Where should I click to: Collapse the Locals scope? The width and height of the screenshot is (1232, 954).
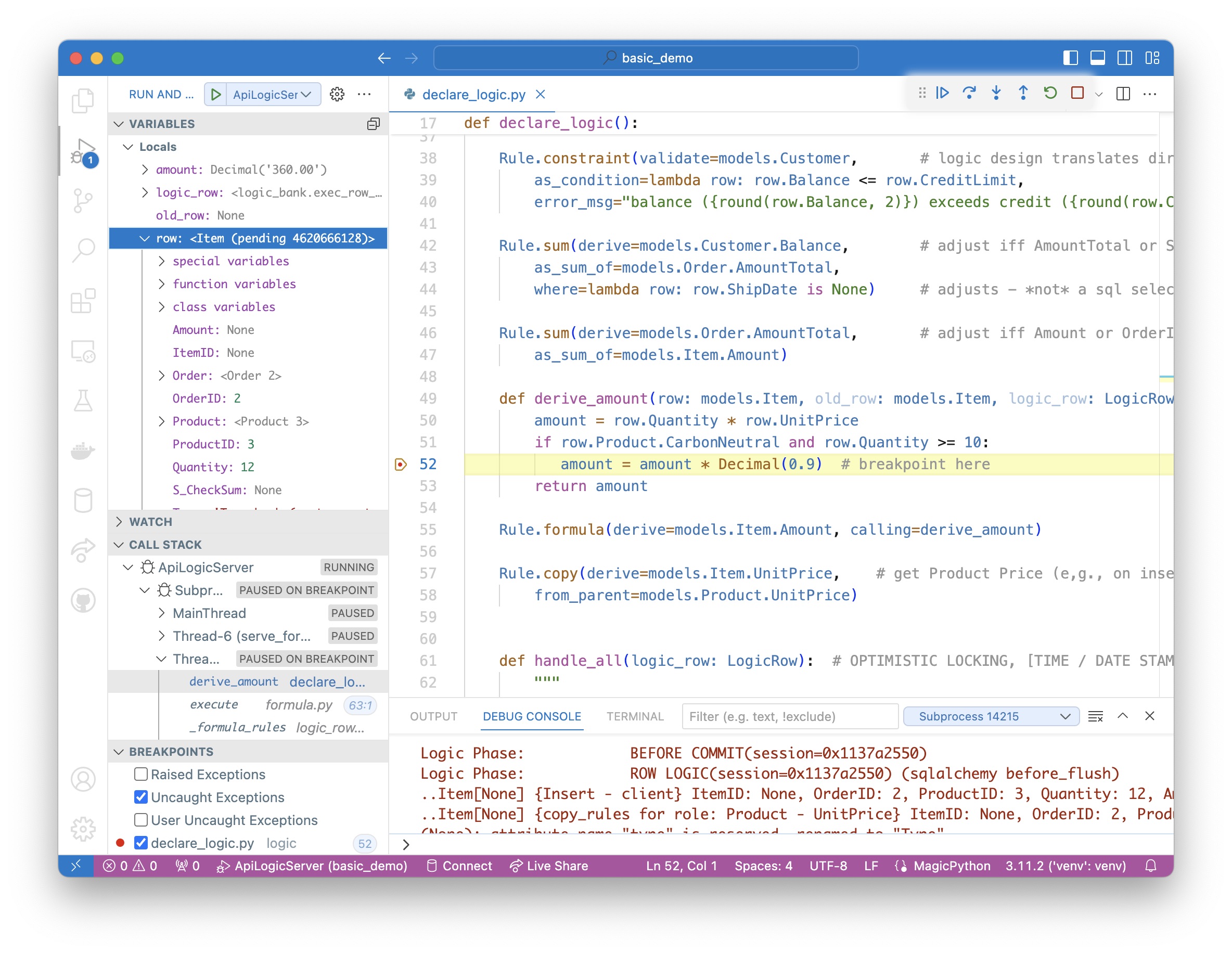pos(128,147)
